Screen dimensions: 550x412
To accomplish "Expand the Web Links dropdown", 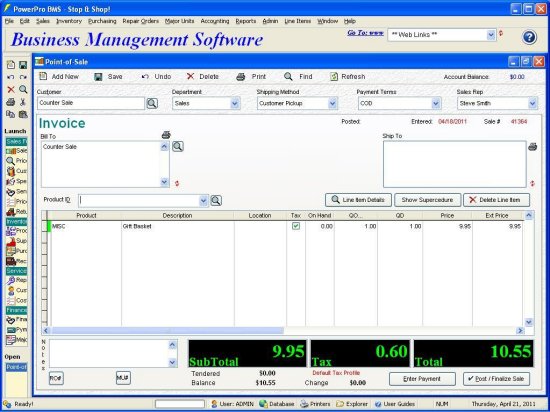I will point(491,35).
